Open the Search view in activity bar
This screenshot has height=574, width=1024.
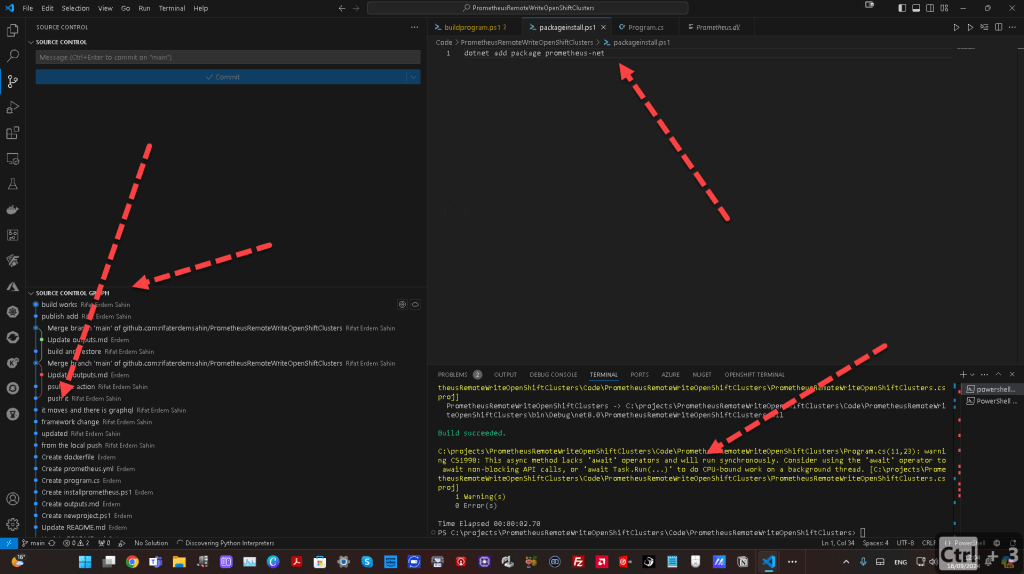[x=12, y=56]
